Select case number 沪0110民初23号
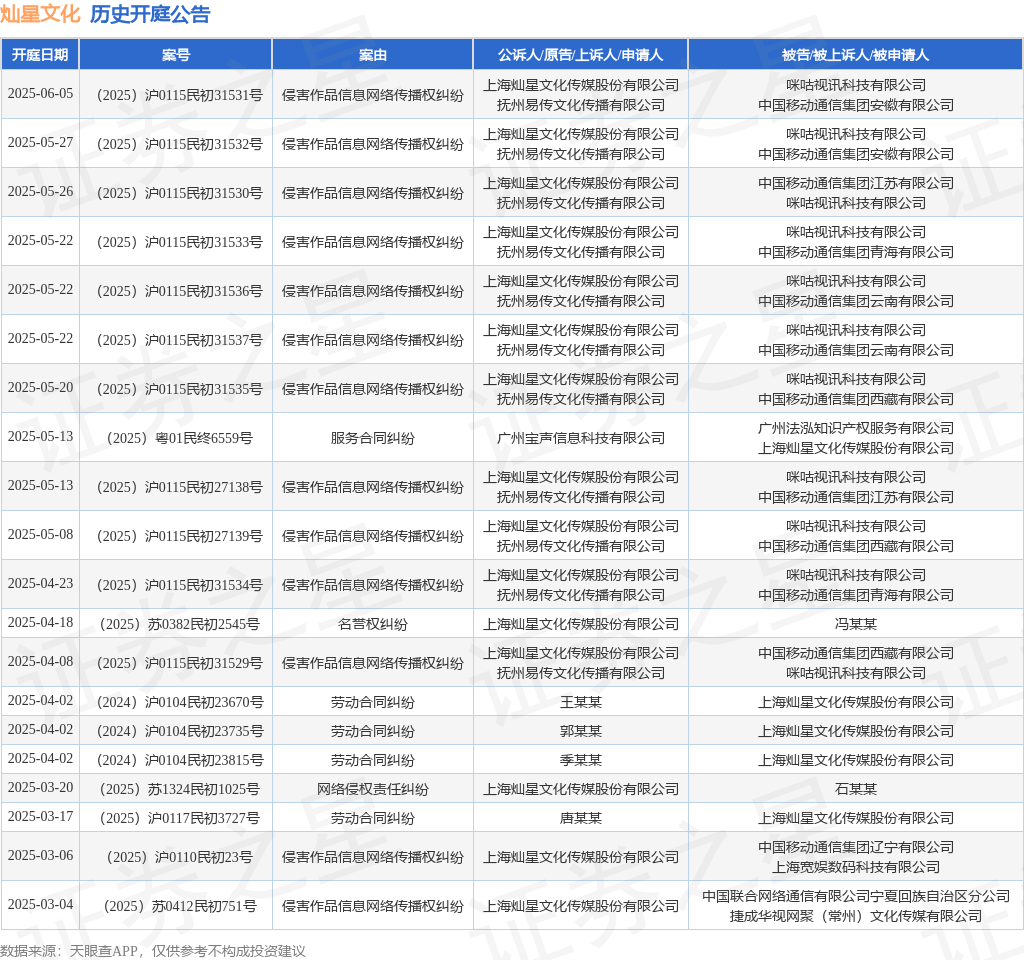Image resolution: width=1024 pixels, height=960 pixels. point(180,857)
